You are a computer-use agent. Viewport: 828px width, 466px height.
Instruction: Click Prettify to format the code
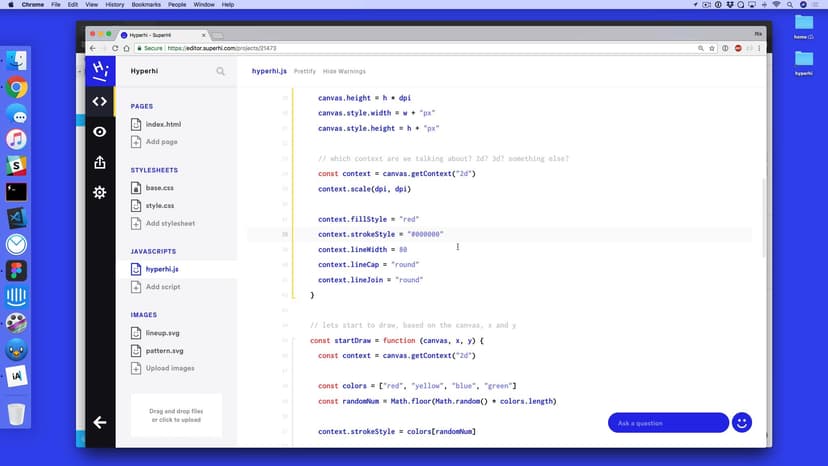point(304,72)
